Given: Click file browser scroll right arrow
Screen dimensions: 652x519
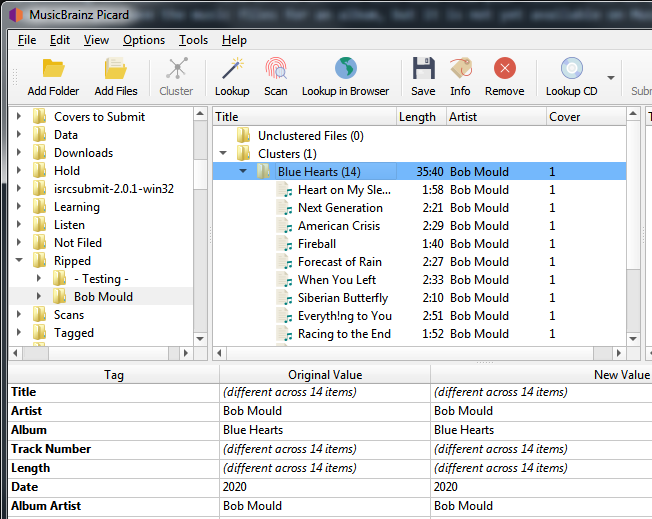Looking at the screenshot, I should click(186, 353).
